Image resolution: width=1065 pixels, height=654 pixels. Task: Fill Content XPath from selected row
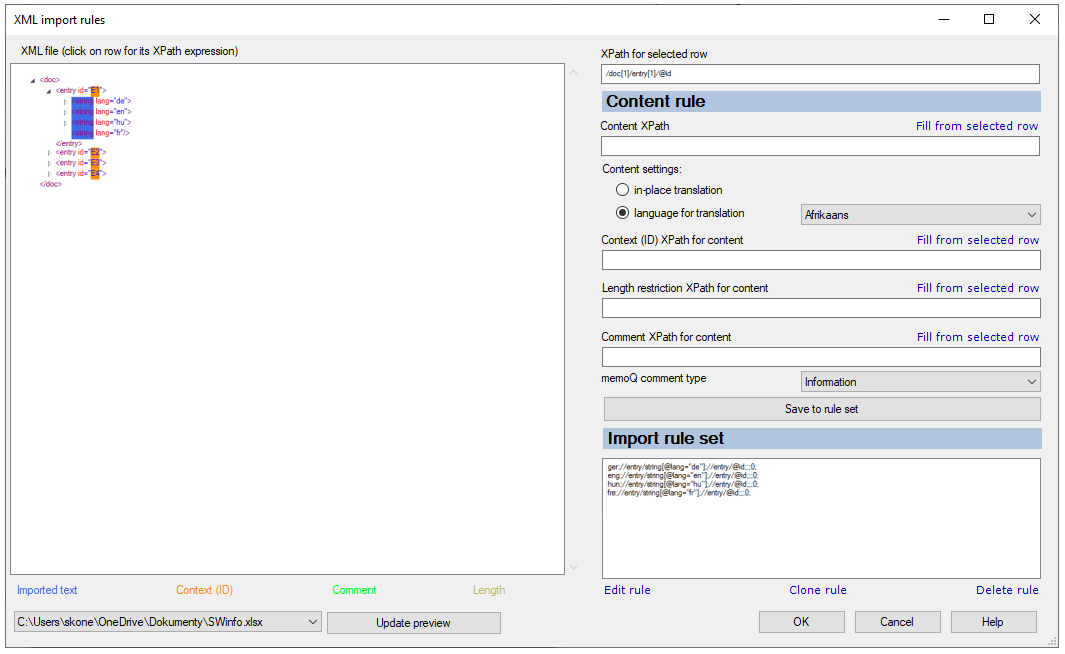[977, 125]
